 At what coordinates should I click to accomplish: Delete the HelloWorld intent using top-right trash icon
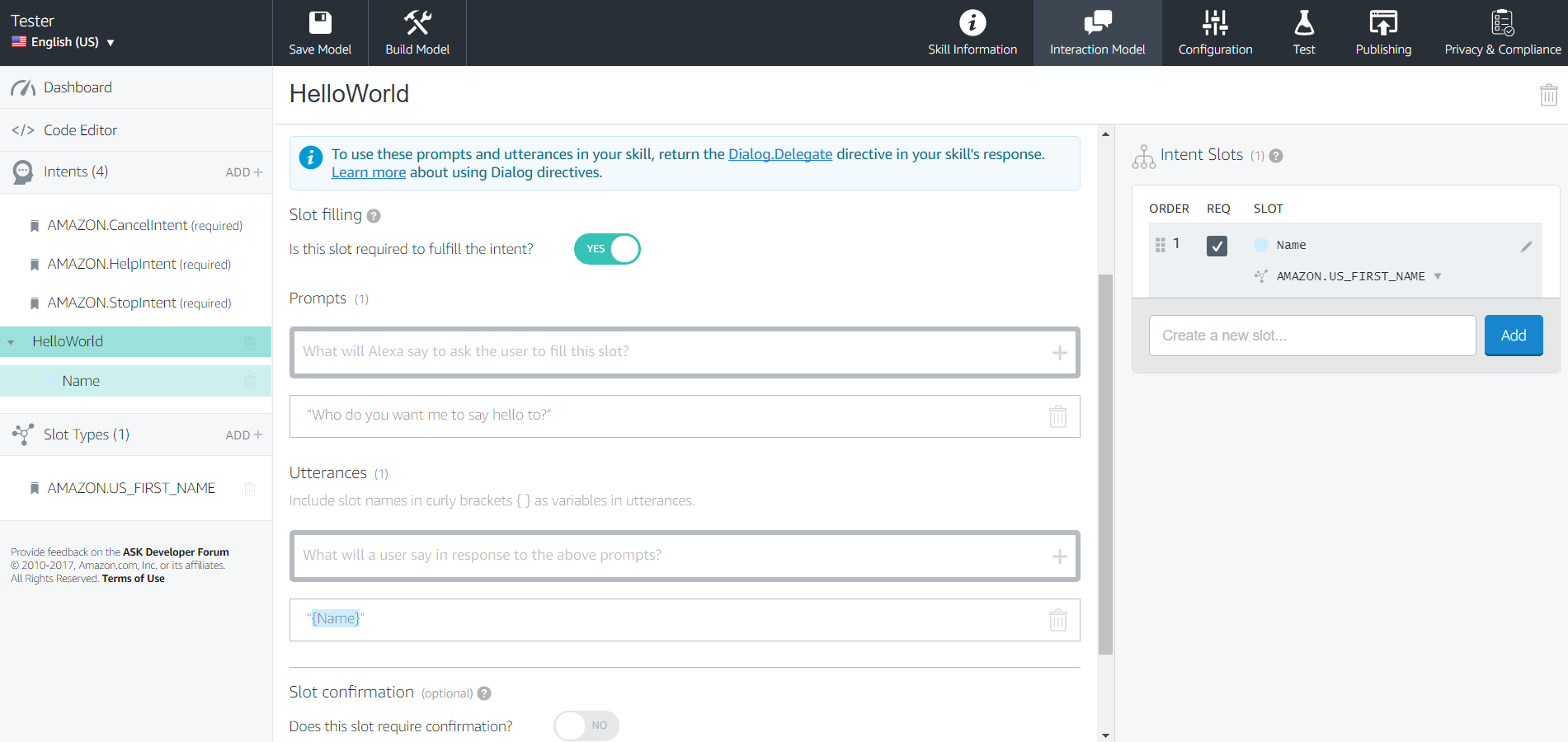coord(1548,95)
